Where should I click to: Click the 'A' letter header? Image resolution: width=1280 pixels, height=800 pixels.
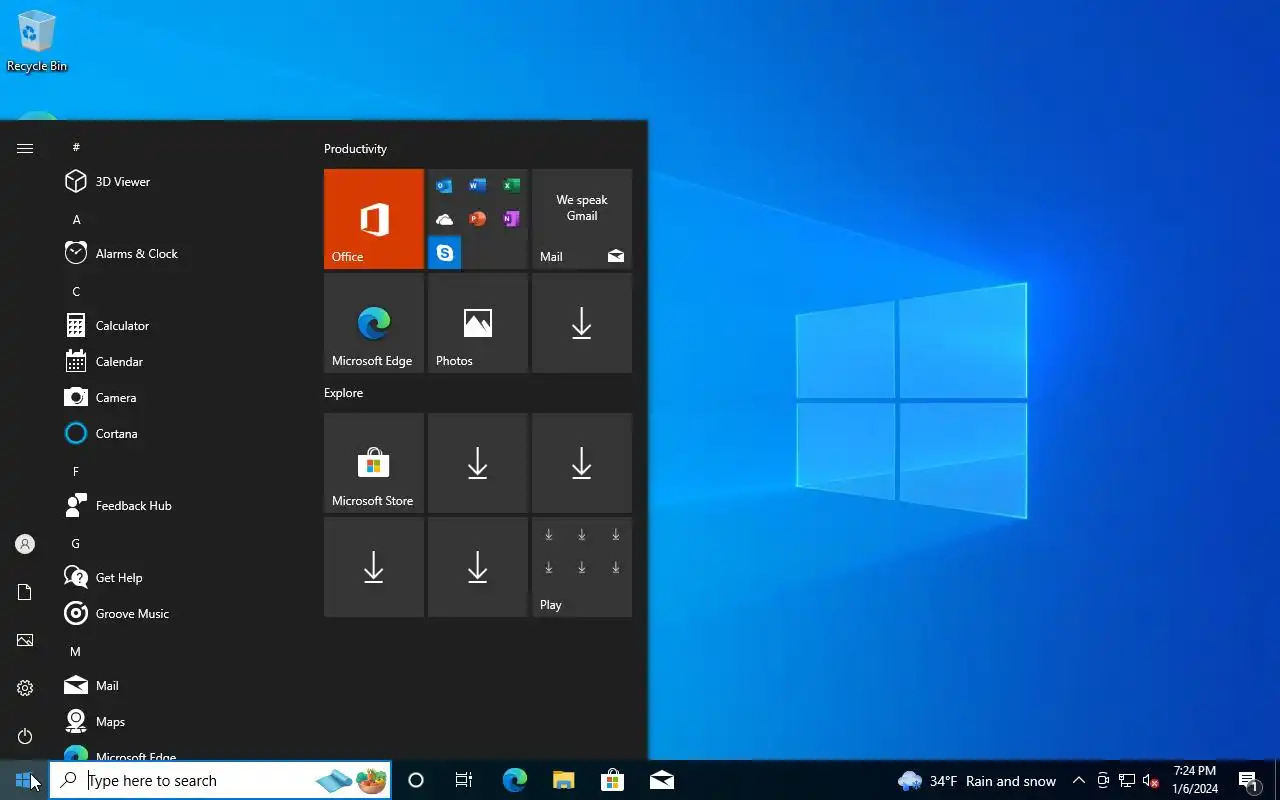(x=76, y=219)
